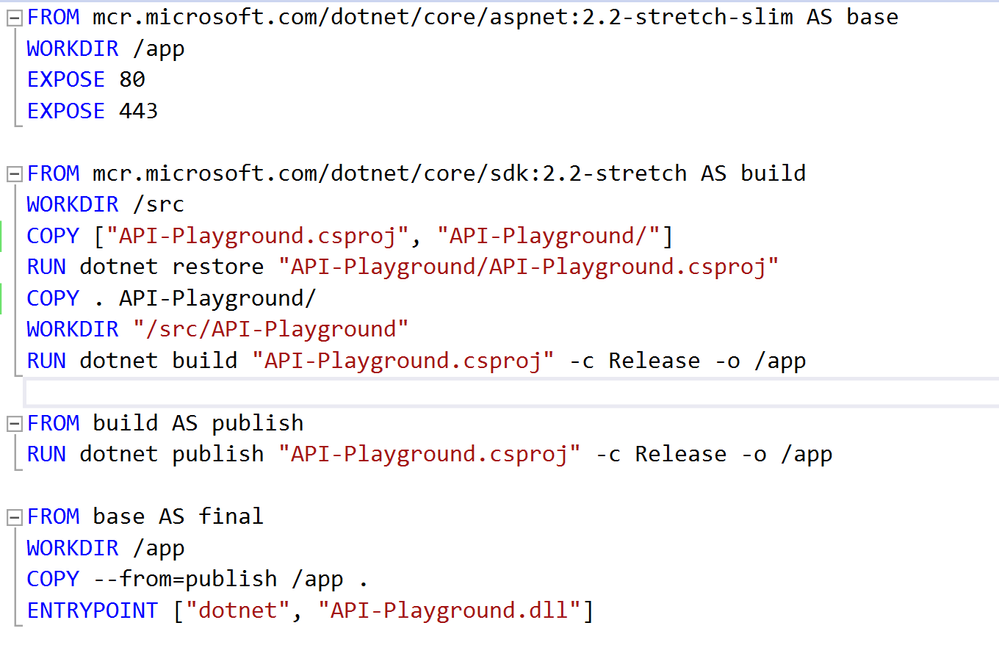Click the highlighted empty line below dotnet build
The height and width of the screenshot is (670, 999).
point(500,391)
